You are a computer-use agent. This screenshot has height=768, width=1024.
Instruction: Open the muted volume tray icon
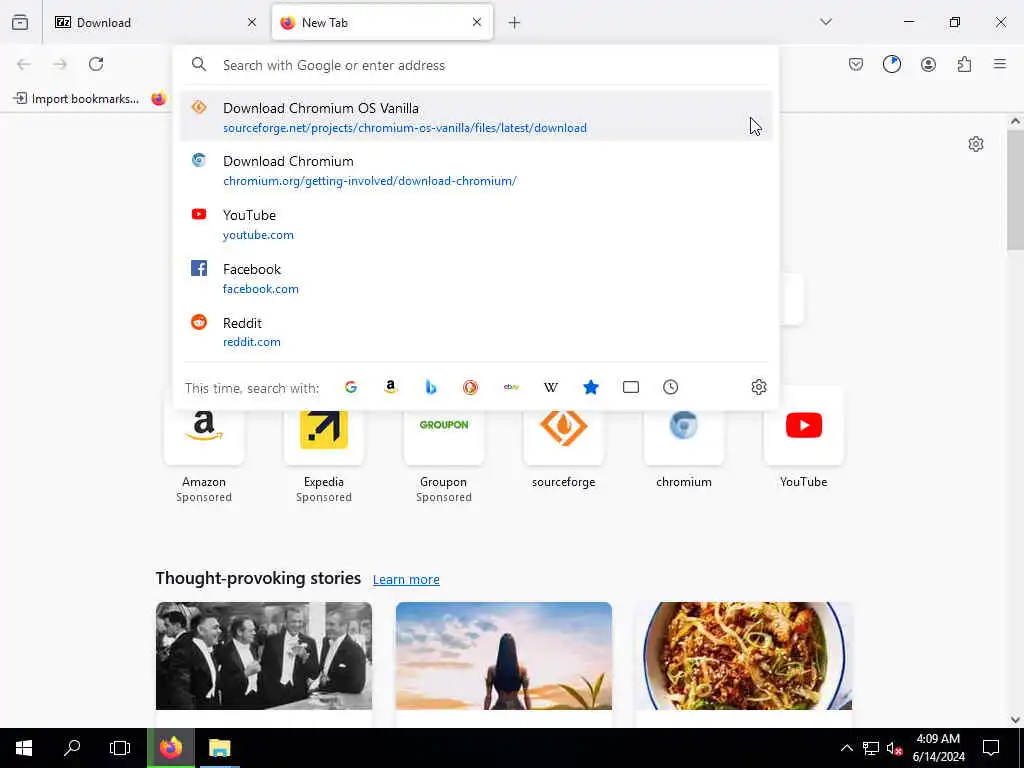(x=894, y=748)
